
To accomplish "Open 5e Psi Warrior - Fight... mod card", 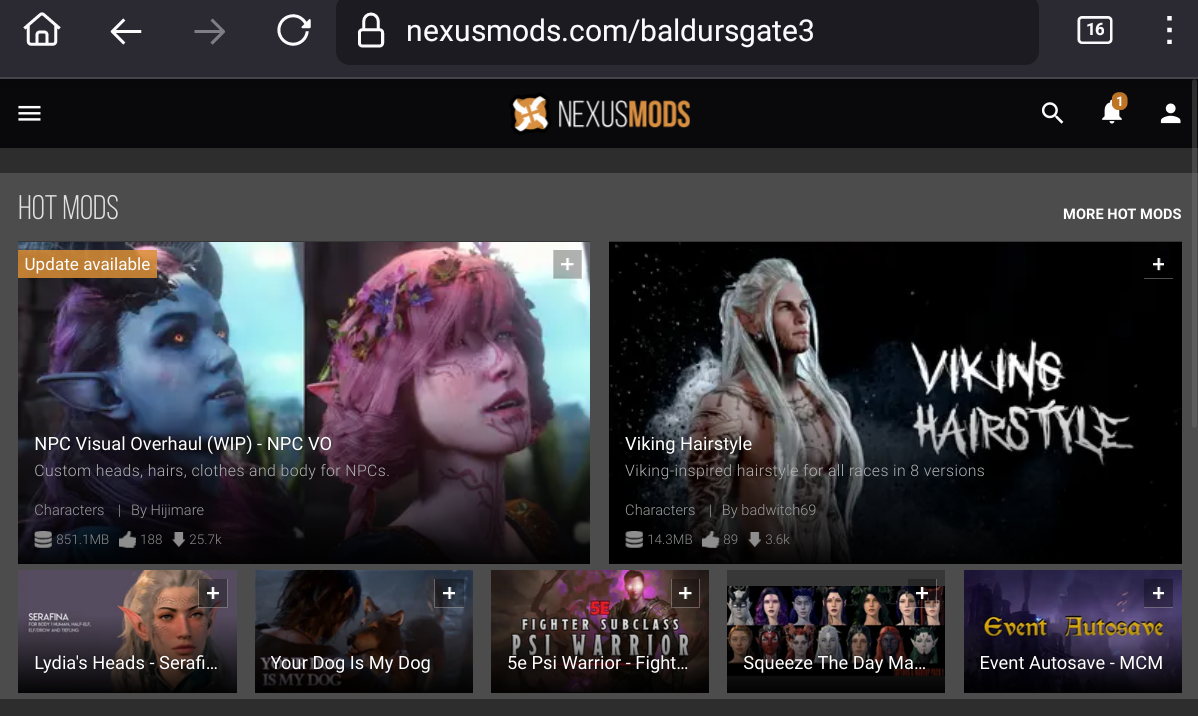I will coord(600,631).
